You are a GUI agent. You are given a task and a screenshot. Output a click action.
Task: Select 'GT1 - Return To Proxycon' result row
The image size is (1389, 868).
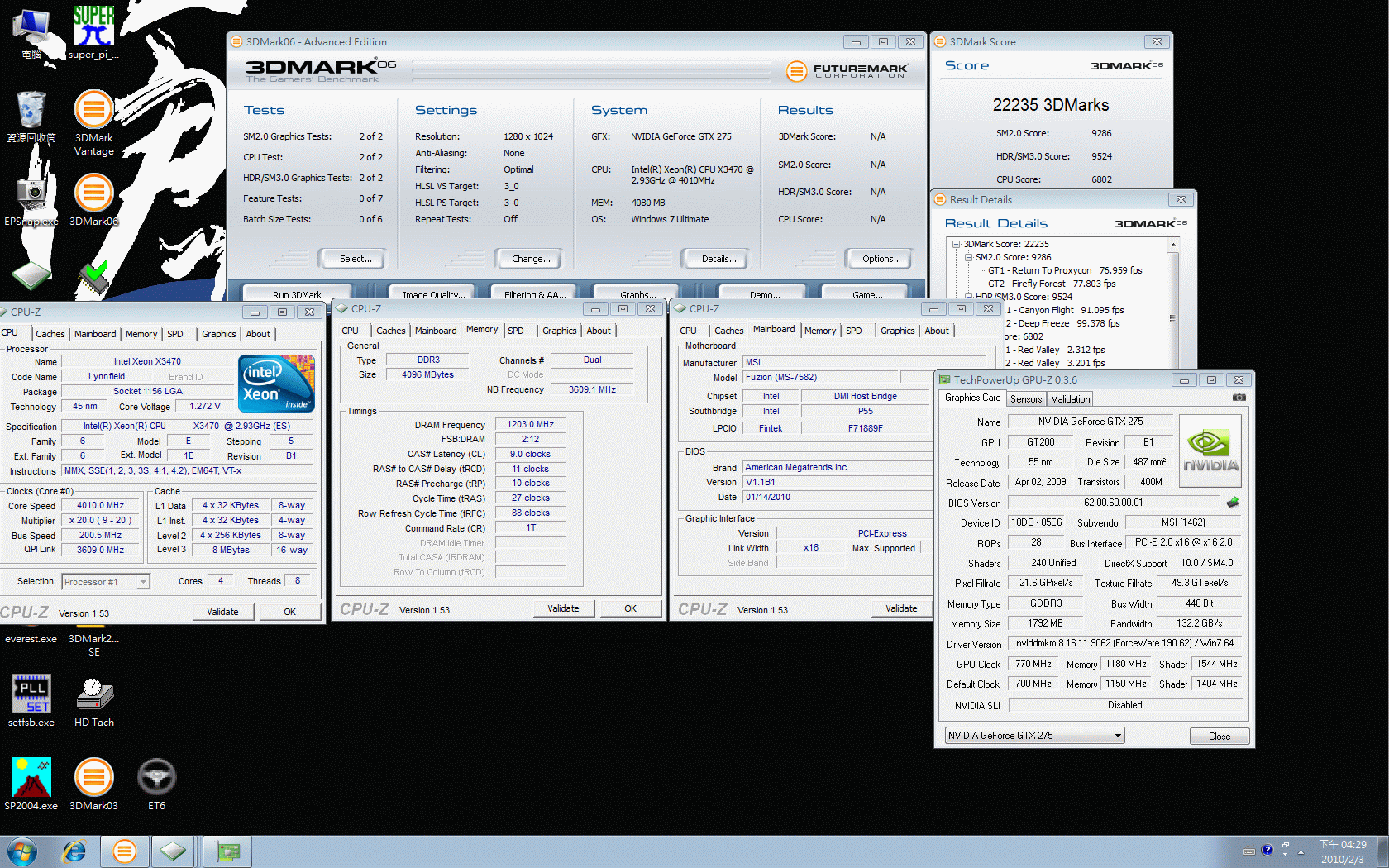[1065, 270]
